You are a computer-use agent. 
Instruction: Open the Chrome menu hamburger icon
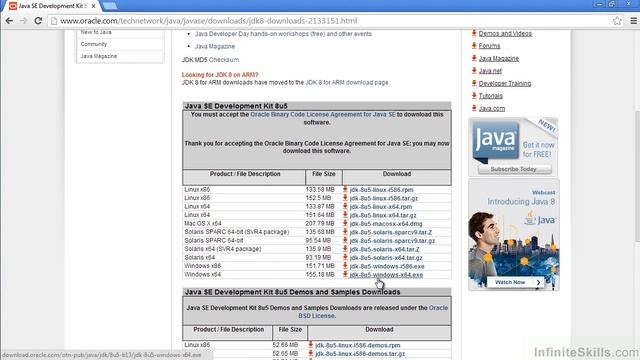pos(633,21)
